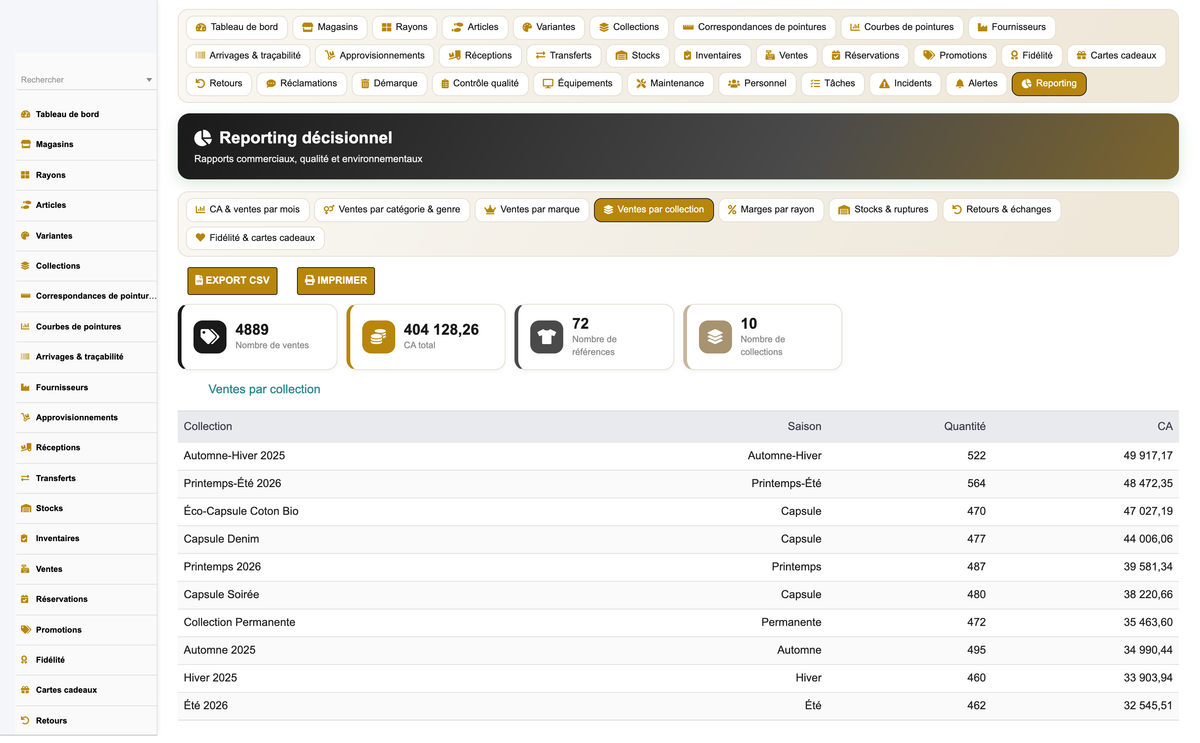Screen dimensions: 1200x743
Task: Open Démarque in top navigation
Action: pyautogui.click(x=389, y=84)
